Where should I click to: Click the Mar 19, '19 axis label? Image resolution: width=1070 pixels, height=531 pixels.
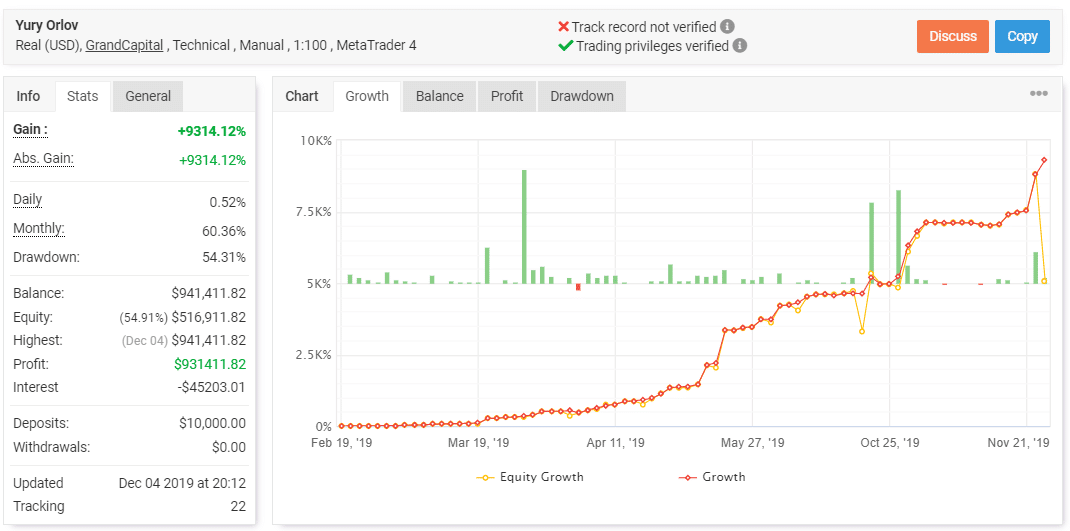point(478,443)
